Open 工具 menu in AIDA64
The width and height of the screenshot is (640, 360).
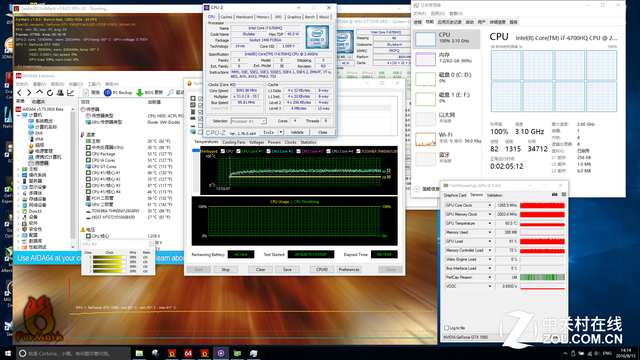(94, 84)
